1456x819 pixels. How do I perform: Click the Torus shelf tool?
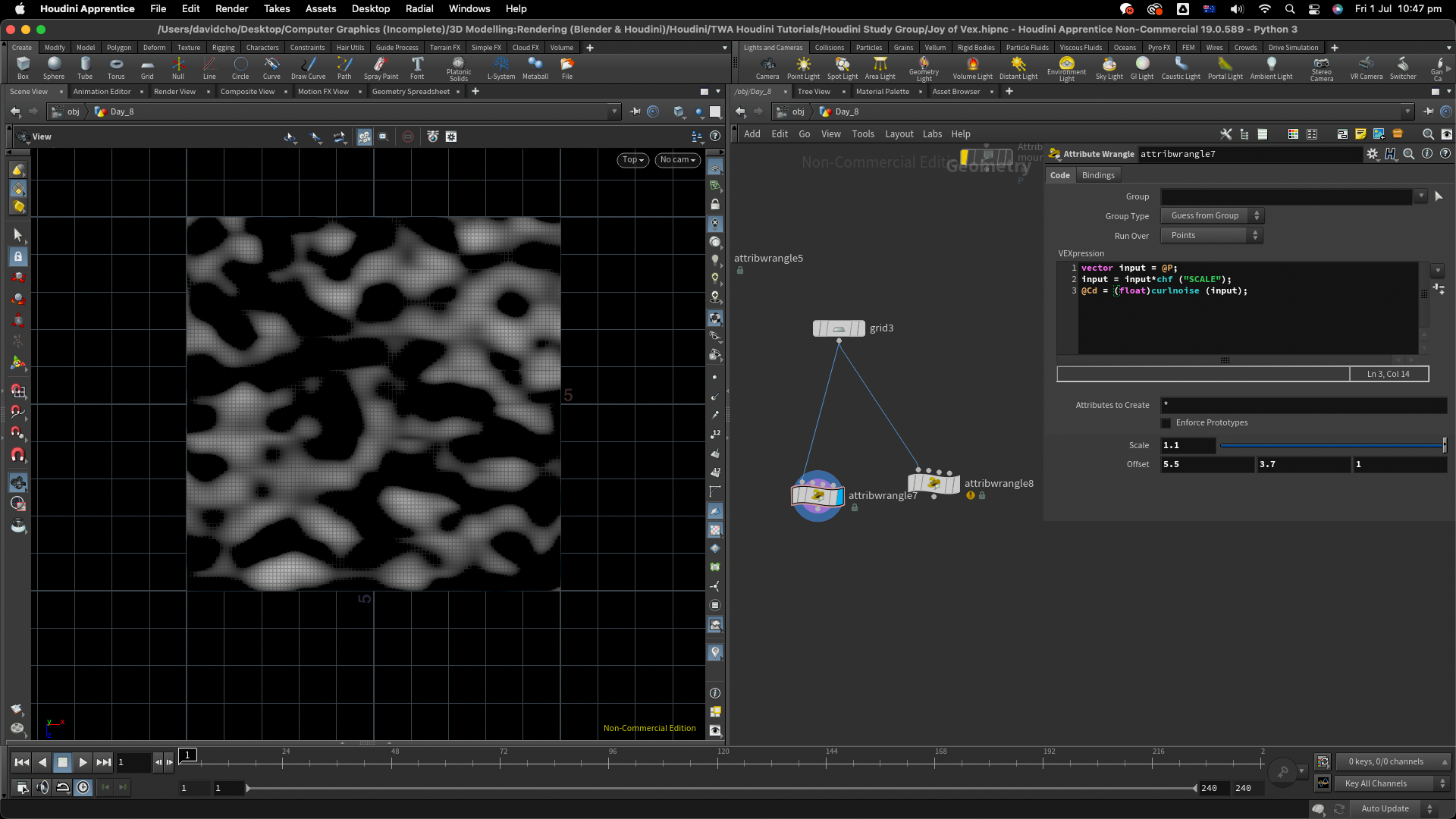click(x=116, y=67)
